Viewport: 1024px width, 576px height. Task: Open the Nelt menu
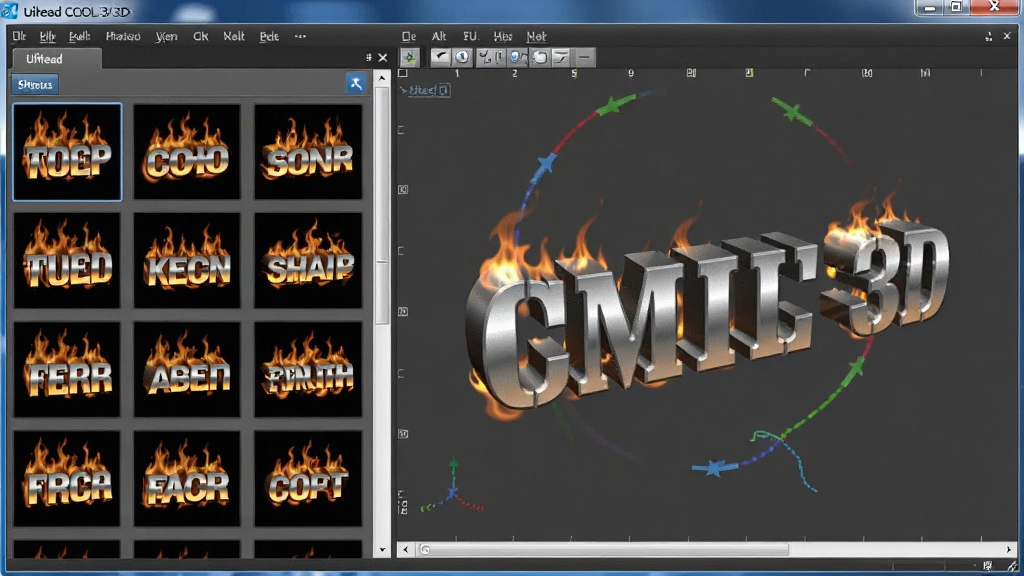coord(234,37)
